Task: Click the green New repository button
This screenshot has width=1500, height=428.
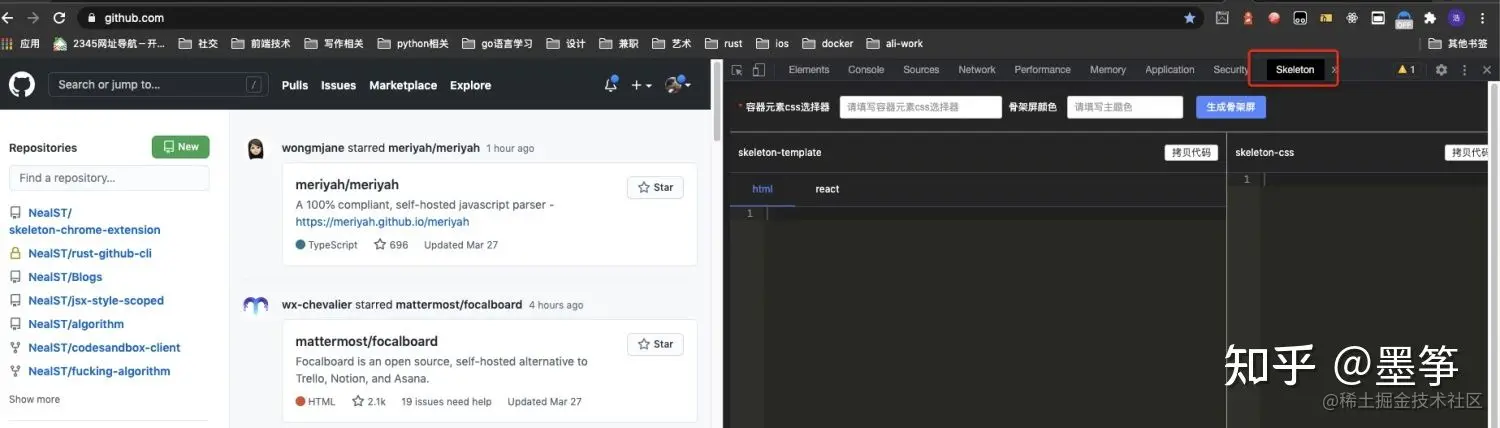Action: [181, 147]
